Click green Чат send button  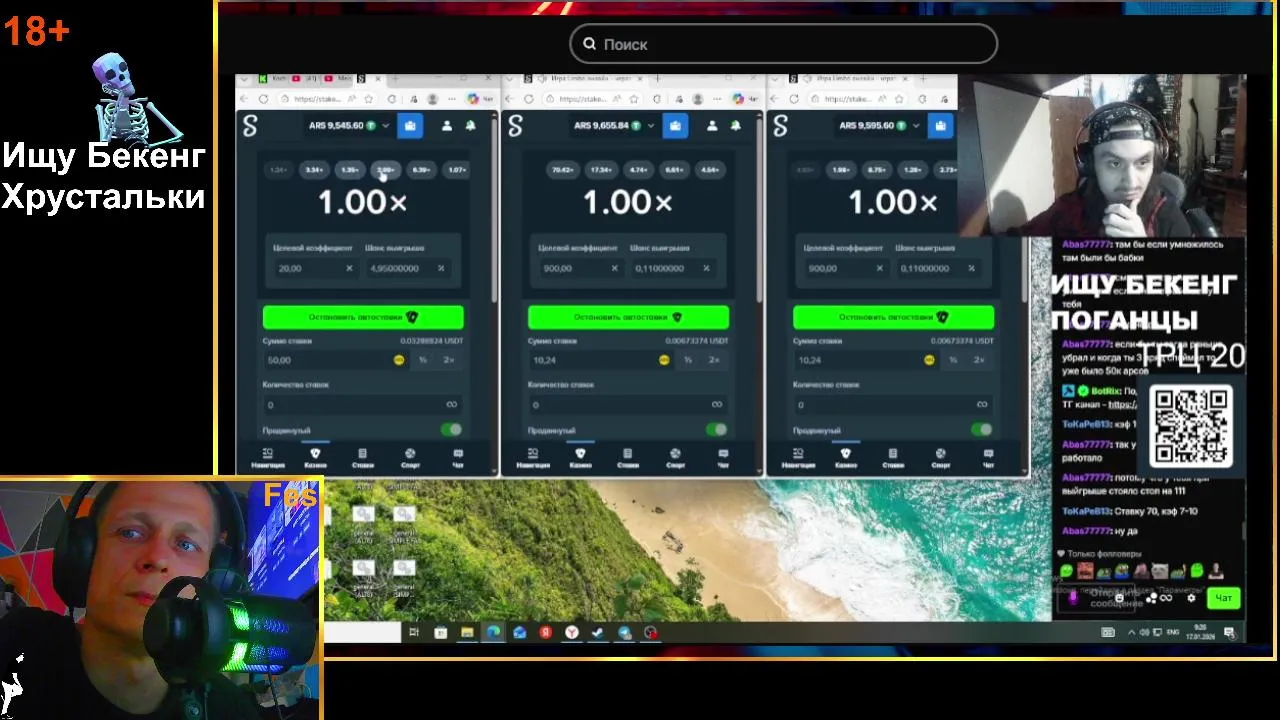[x=1223, y=598]
